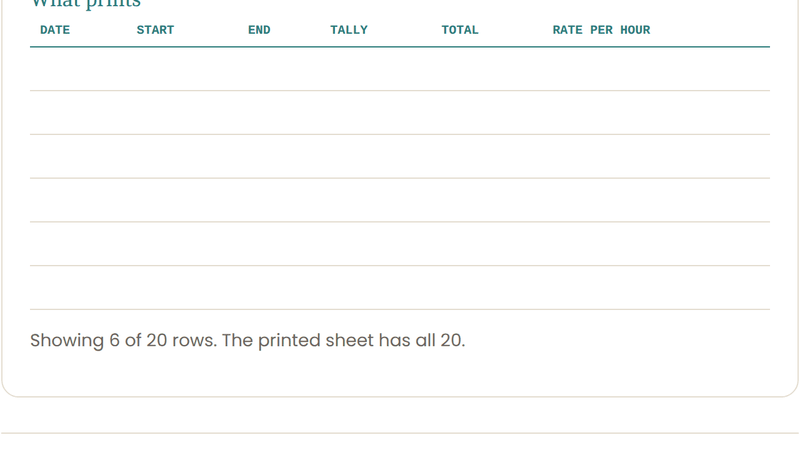Select the second blank row's START cell
The width and height of the screenshot is (800, 450).
pos(182,113)
